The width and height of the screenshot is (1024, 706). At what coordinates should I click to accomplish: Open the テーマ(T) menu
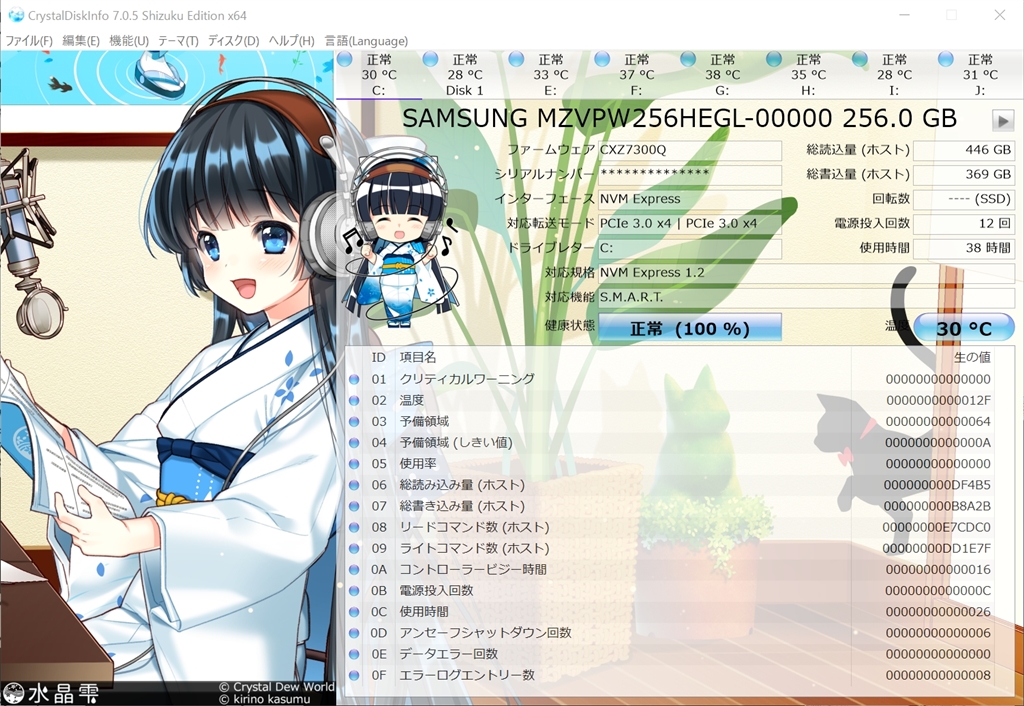(178, 40)
